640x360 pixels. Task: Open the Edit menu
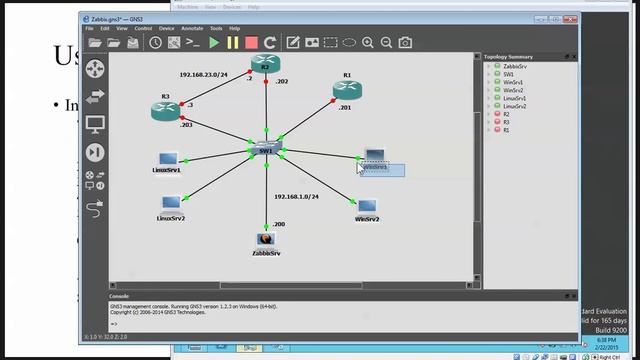click(x=105, y=29)
